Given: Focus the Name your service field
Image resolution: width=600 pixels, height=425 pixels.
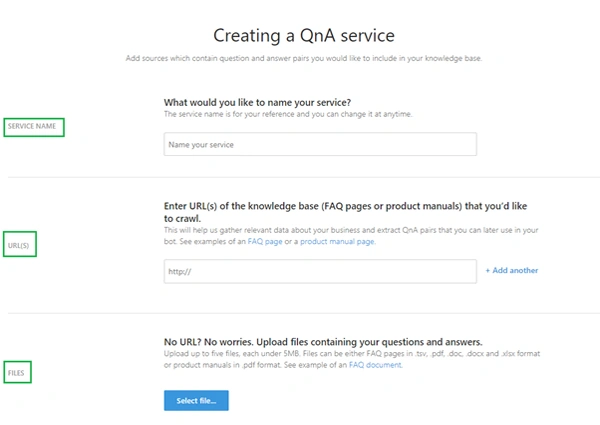Looking at the screenshot, I should [320, 144].
